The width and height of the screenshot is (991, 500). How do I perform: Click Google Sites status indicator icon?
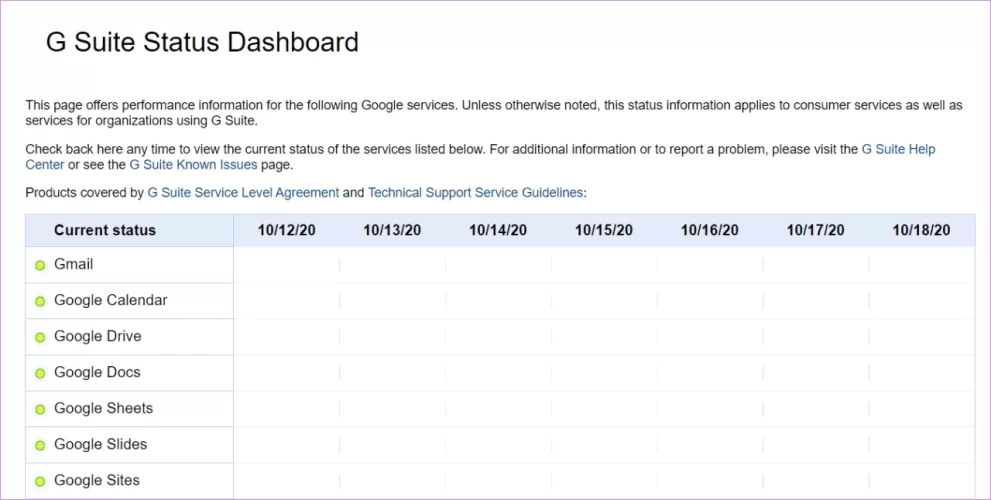[x=40, y=482]
